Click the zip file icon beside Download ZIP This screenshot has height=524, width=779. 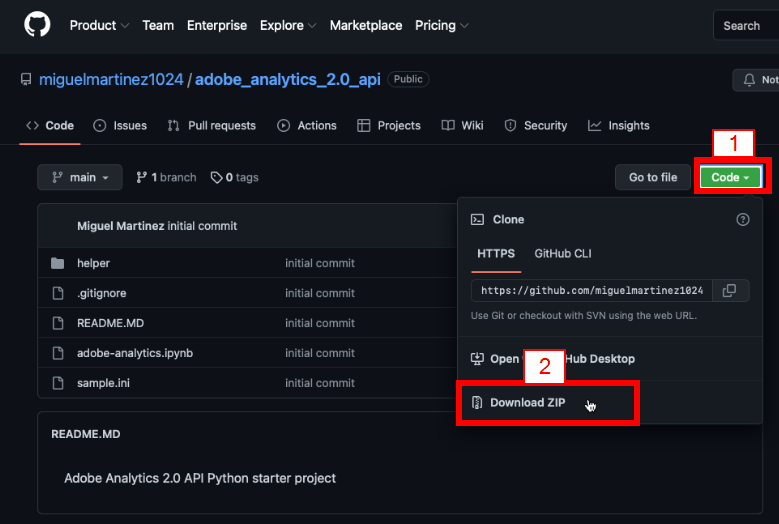(477, 402)
